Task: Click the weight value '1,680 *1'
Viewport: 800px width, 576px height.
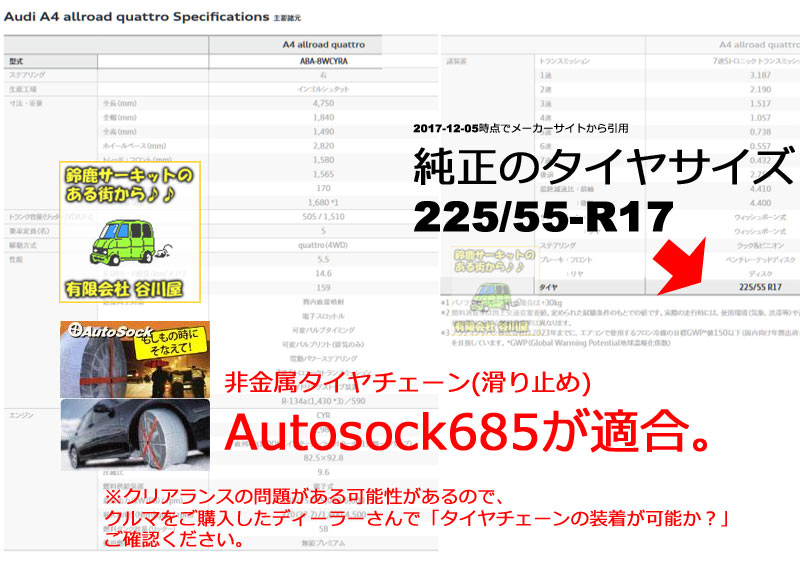Action: tap(323, 203)
